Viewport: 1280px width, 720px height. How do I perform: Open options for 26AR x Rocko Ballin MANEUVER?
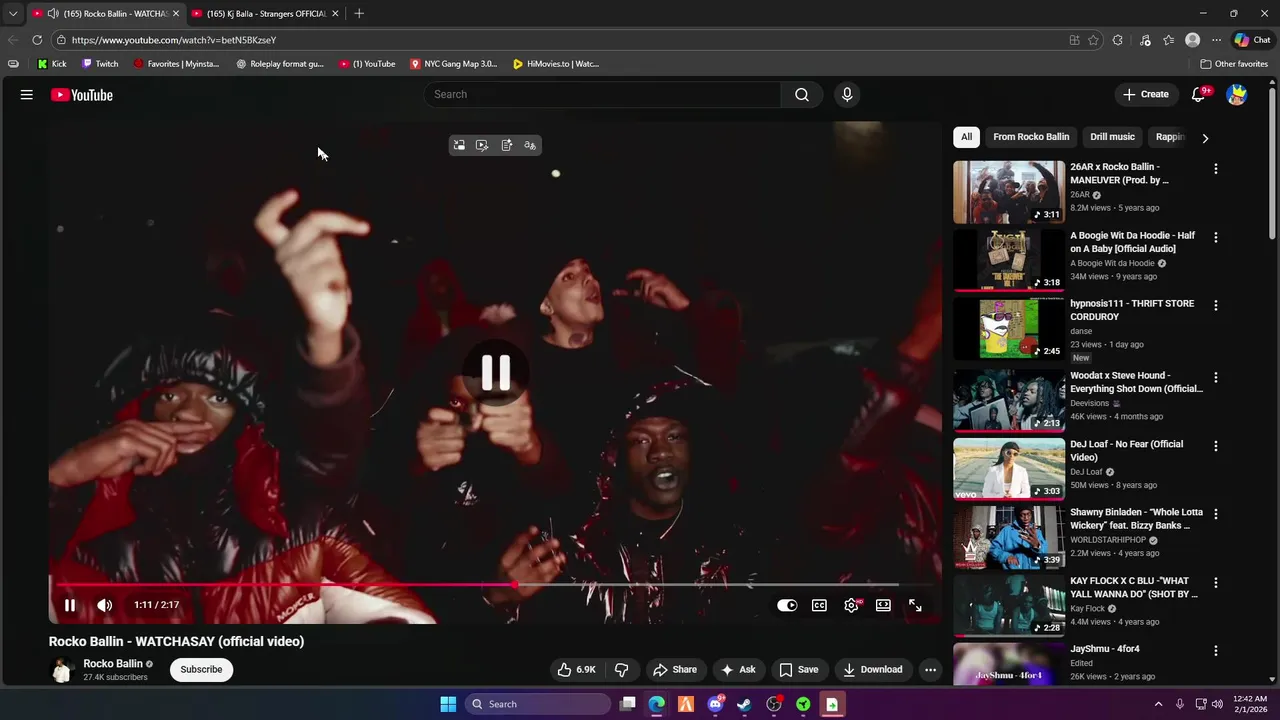[1216, 169]
